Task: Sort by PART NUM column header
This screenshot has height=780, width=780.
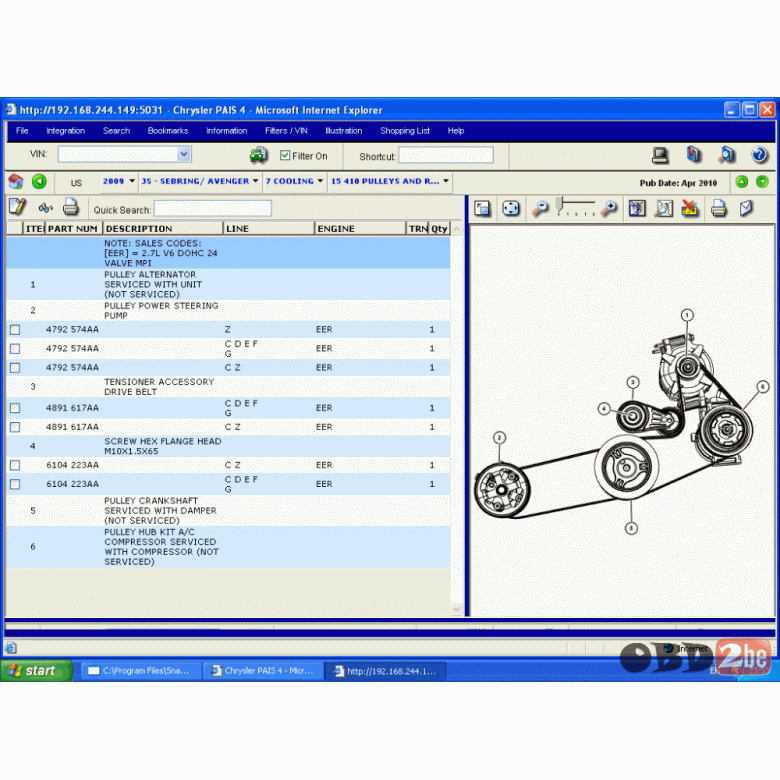Action: pos(73,228)
